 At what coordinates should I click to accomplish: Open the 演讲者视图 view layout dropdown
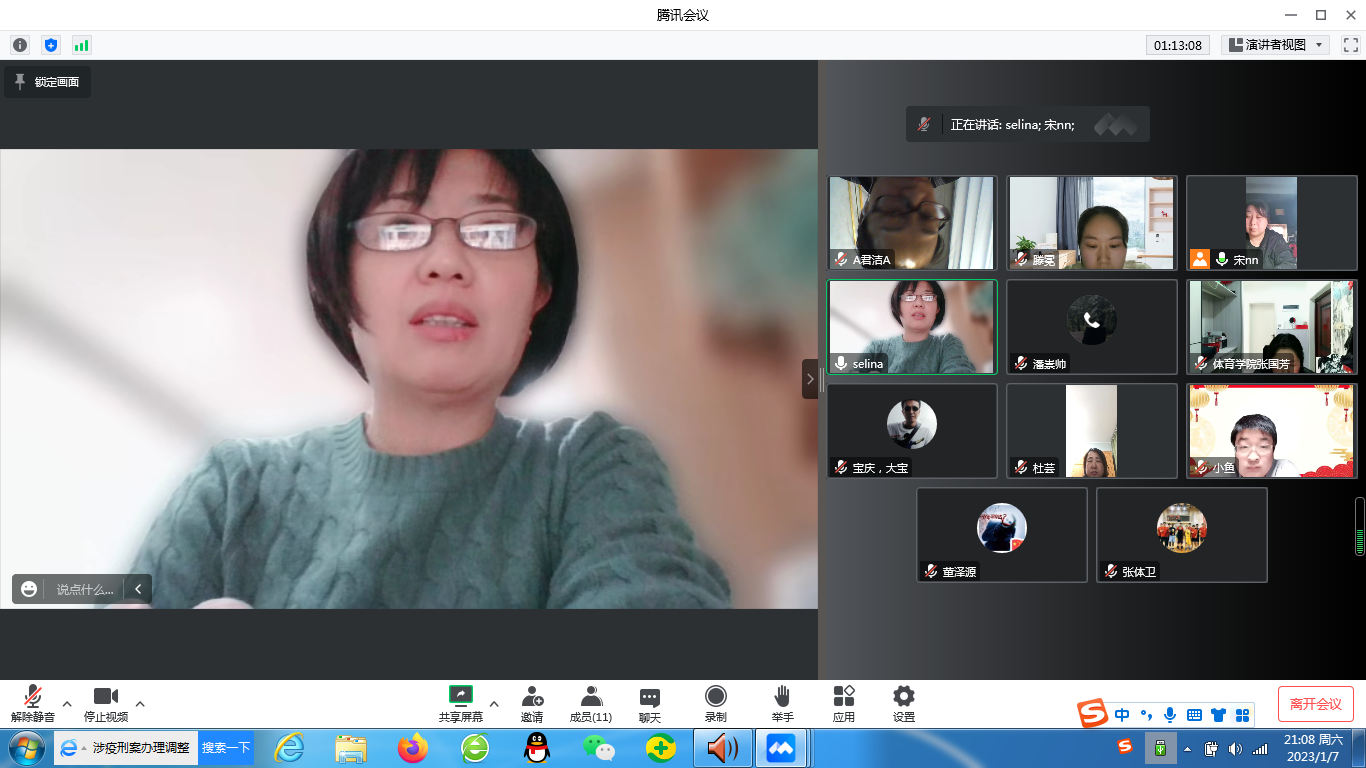click(x=1275, y=45)
